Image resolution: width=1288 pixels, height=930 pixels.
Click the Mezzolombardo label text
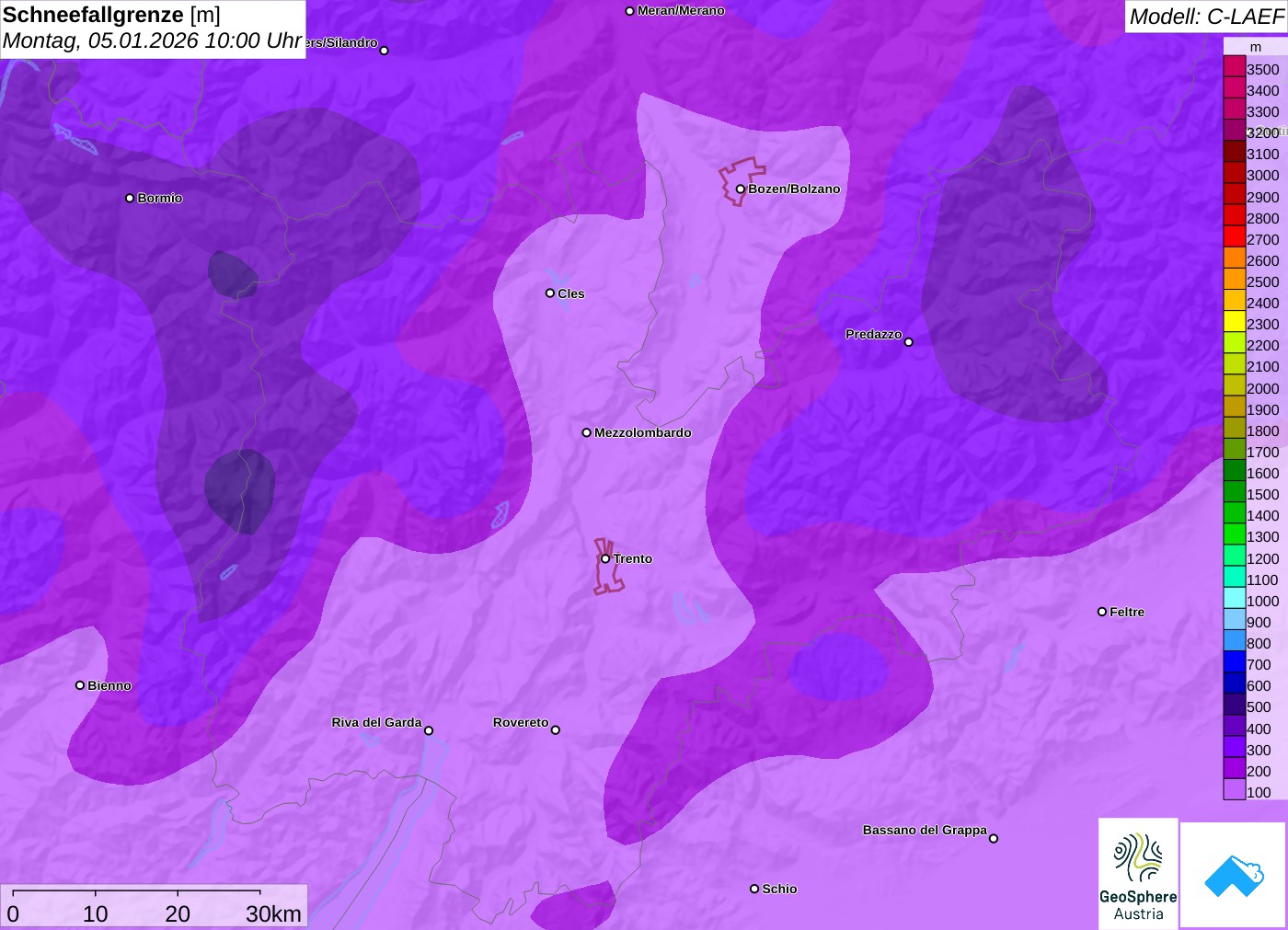click(642, 432)
